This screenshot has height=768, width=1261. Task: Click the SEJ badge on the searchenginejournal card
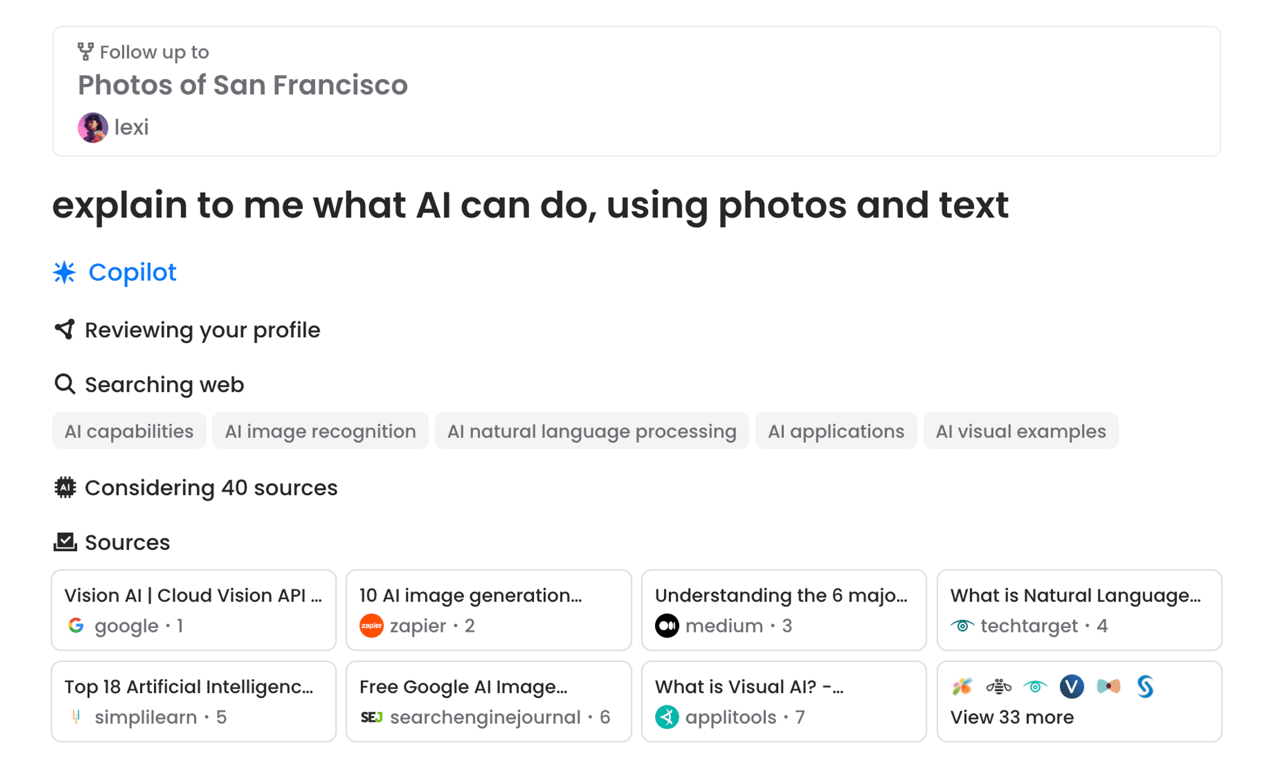pos(373,716)
